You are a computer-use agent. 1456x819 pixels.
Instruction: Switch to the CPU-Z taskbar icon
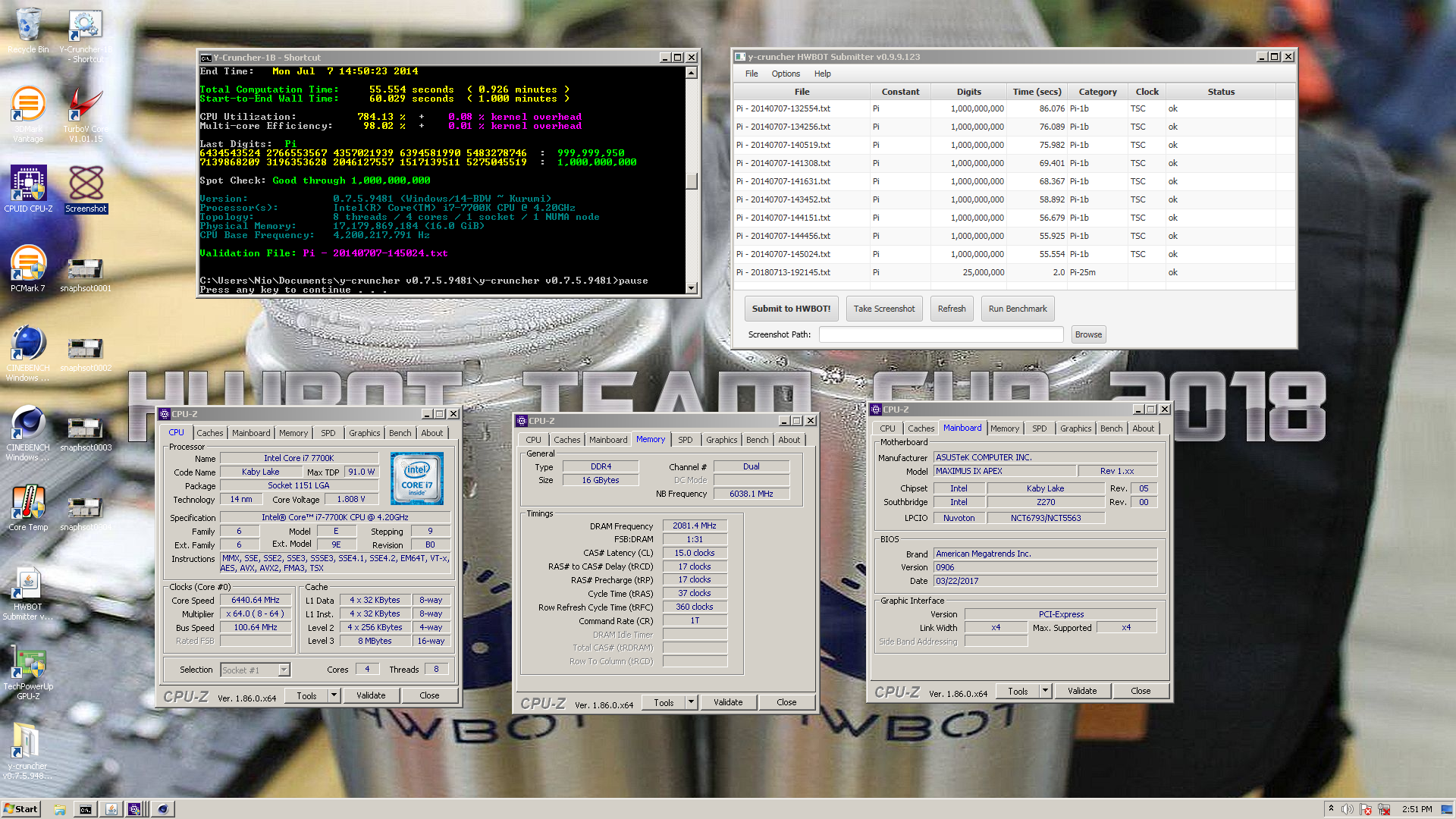[x=134, y=809]
